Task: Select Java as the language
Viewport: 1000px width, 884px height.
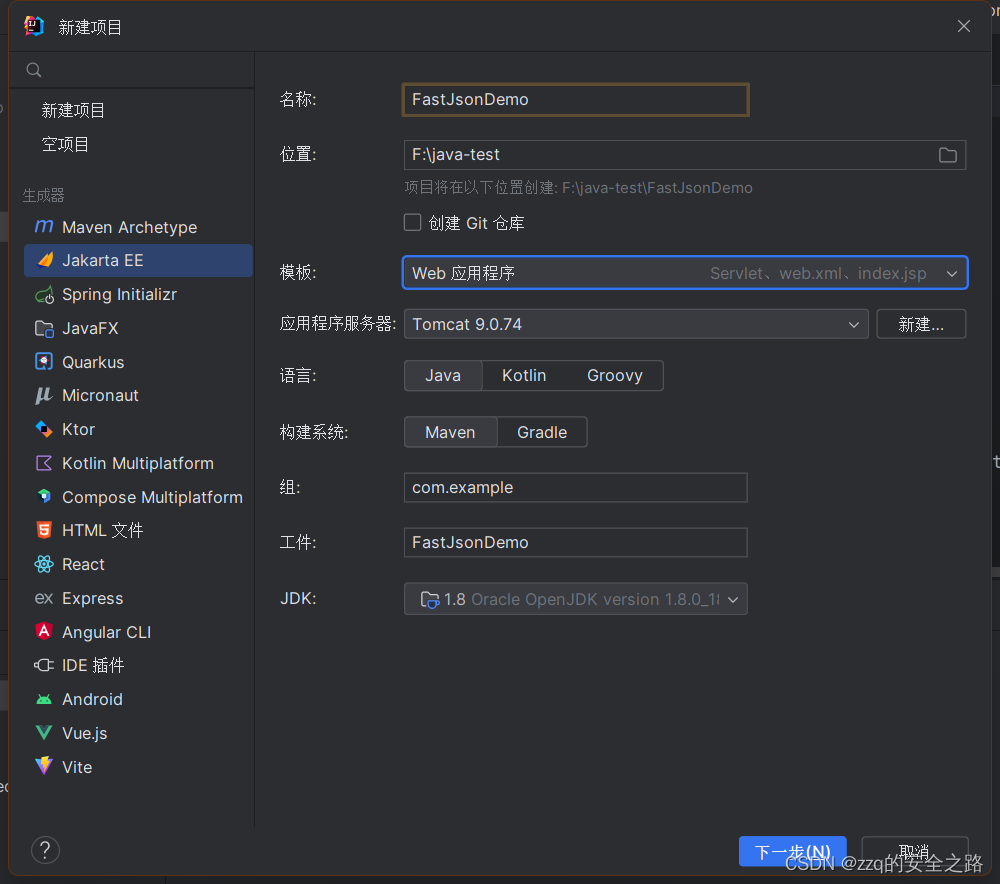Action: [443, 376]
